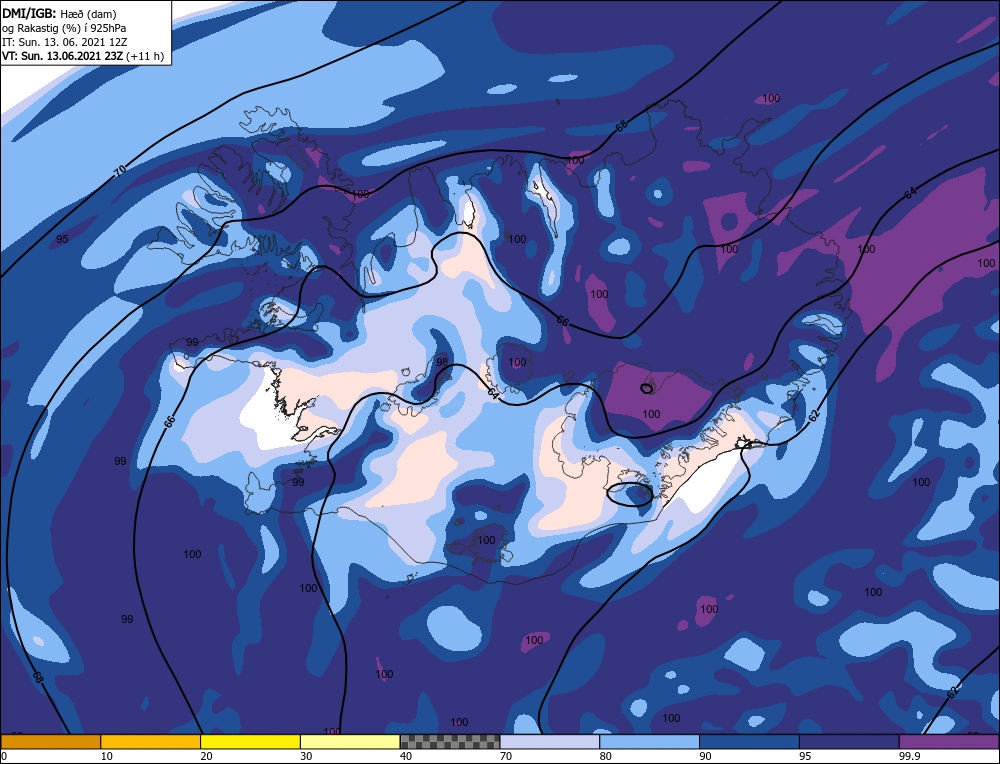Click the checkered gray 40–70 legend swatch
This screenshot has height=764, width=1000.
(x=450, y=741)
